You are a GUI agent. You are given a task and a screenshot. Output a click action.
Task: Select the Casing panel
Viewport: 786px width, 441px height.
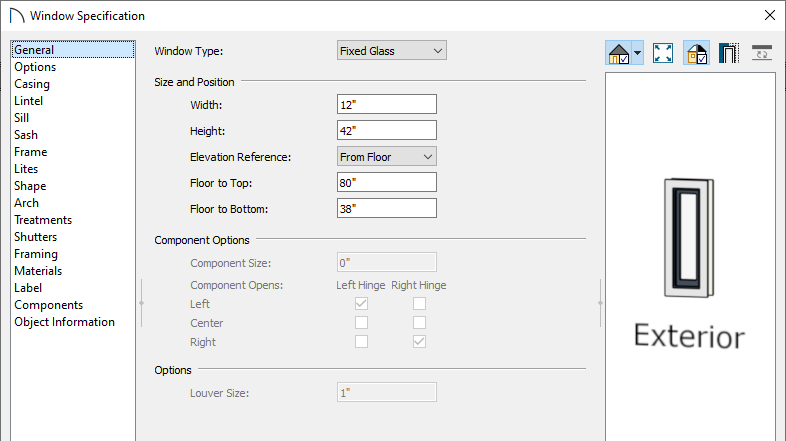32,84
